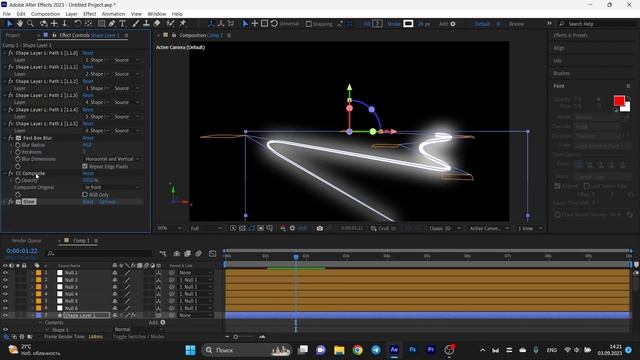Toggle Fast Box Blur effect fx switch

(11, 138)
